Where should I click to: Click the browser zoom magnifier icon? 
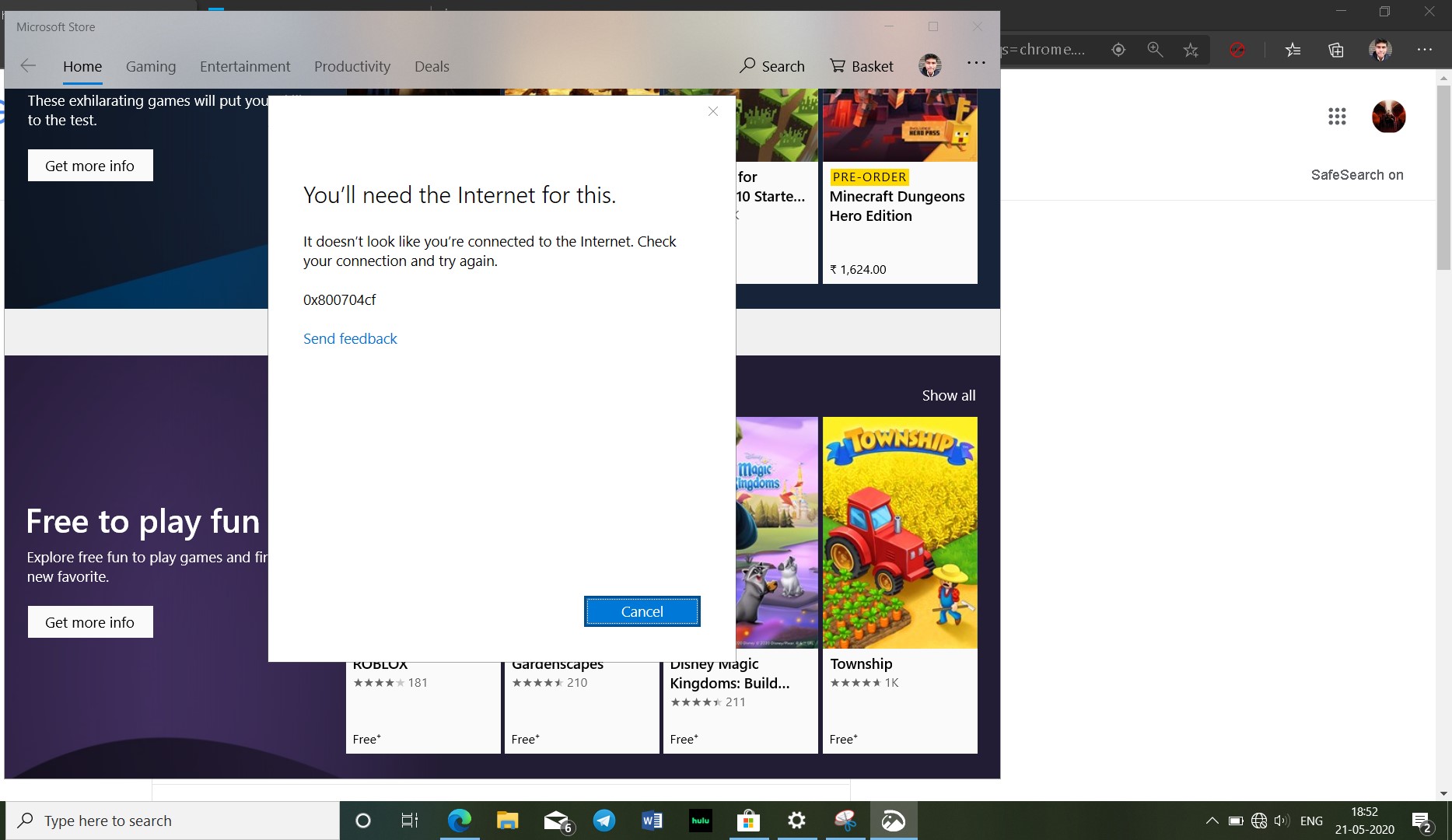(1155, 50)
